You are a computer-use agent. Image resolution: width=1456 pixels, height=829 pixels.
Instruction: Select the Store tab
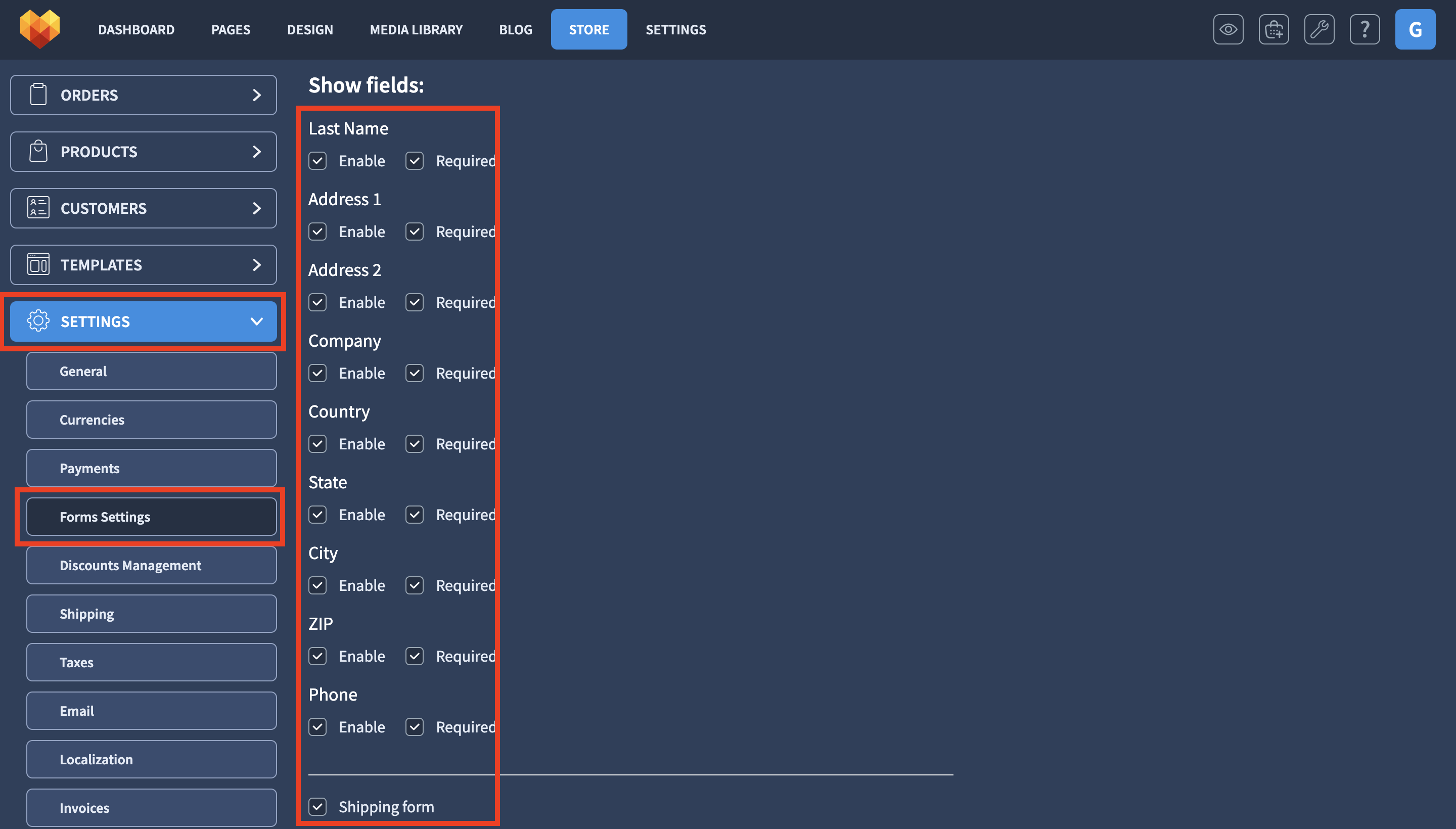(589, 30)
